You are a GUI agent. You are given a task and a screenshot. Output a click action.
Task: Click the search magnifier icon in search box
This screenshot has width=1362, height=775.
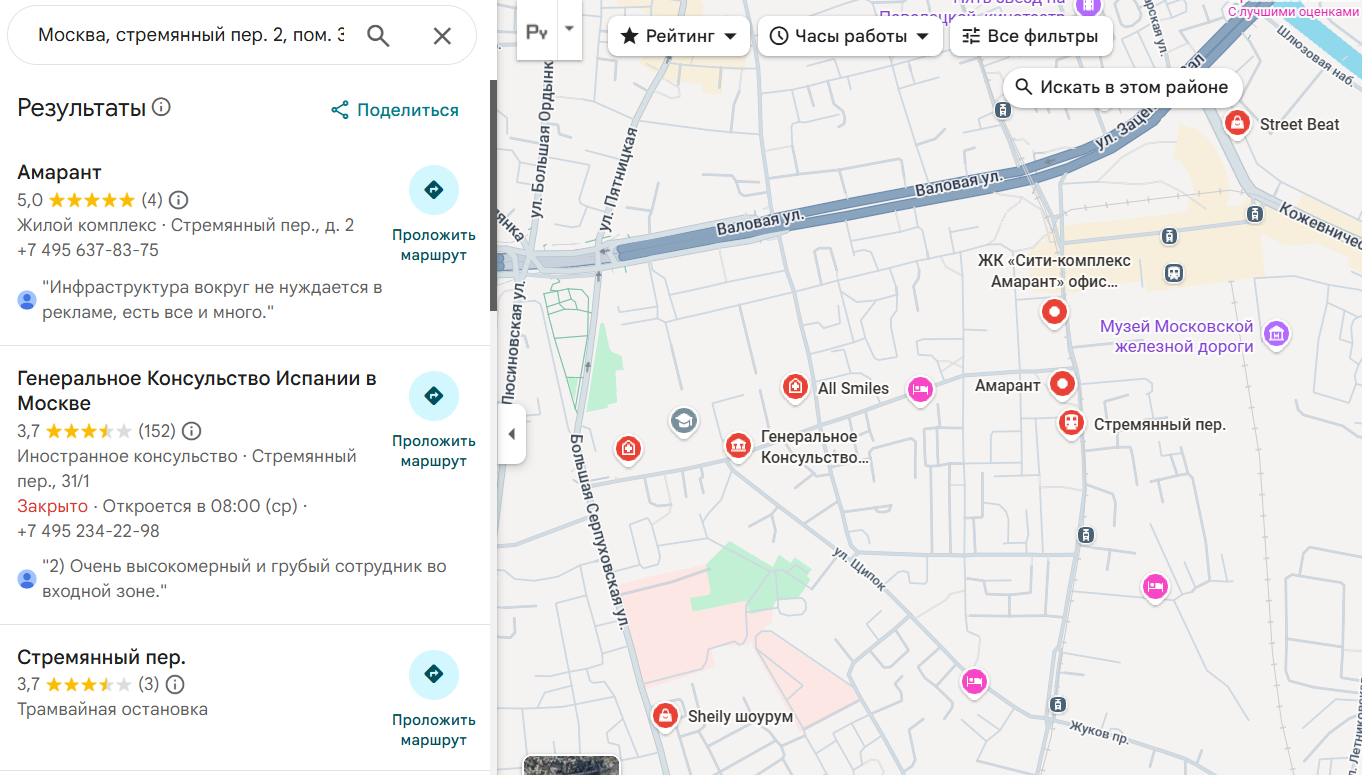(x=378, y=36)
